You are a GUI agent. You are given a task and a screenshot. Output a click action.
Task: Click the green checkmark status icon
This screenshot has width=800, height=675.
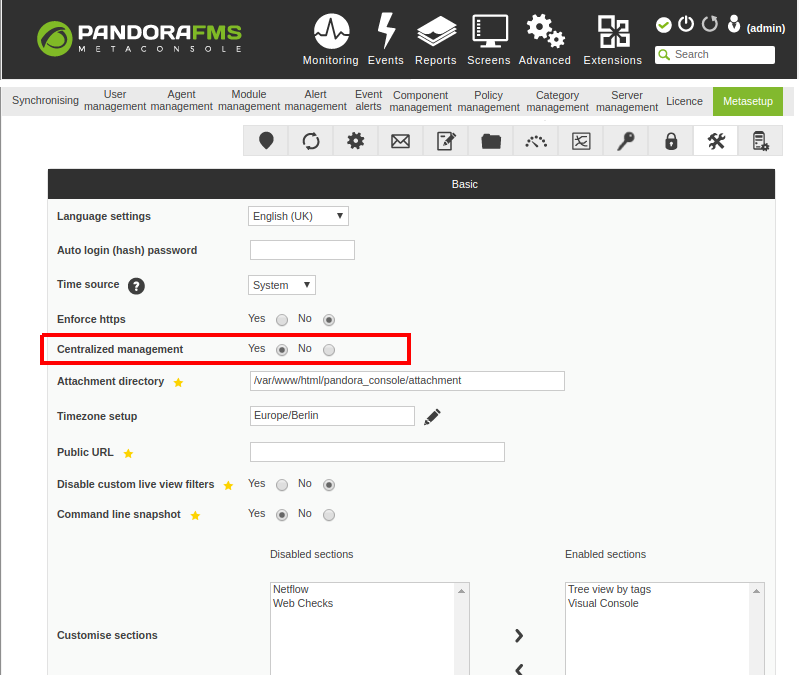(x=663, y=24)
